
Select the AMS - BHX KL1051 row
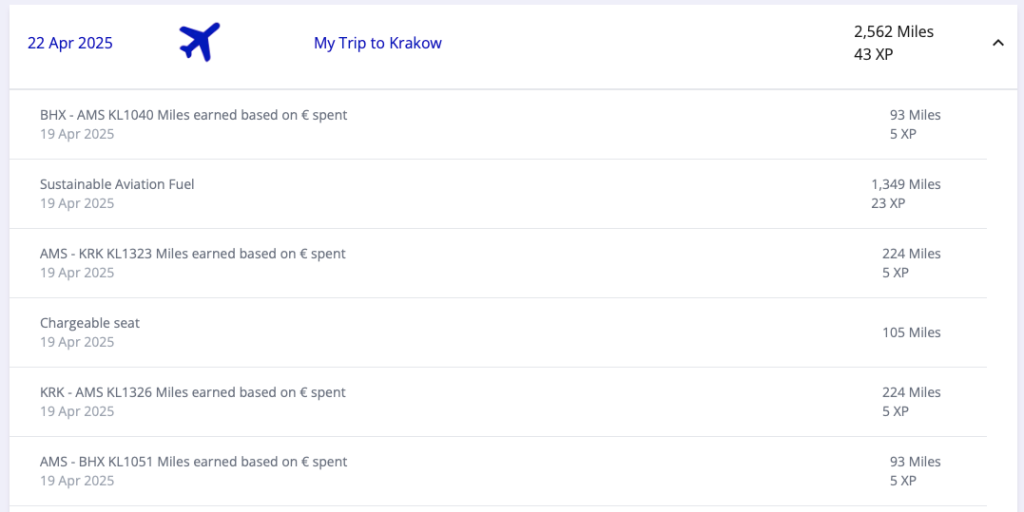click(193, 462)
